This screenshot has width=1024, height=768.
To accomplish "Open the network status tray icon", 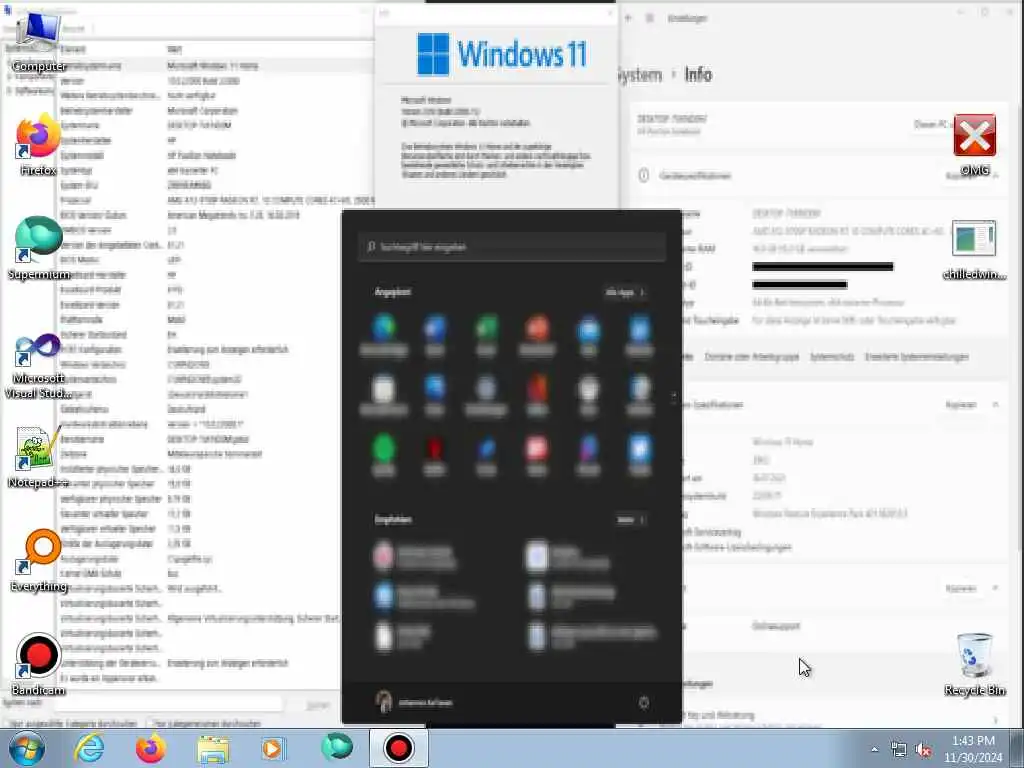I will pyautogui.click(x=899, y=750).
